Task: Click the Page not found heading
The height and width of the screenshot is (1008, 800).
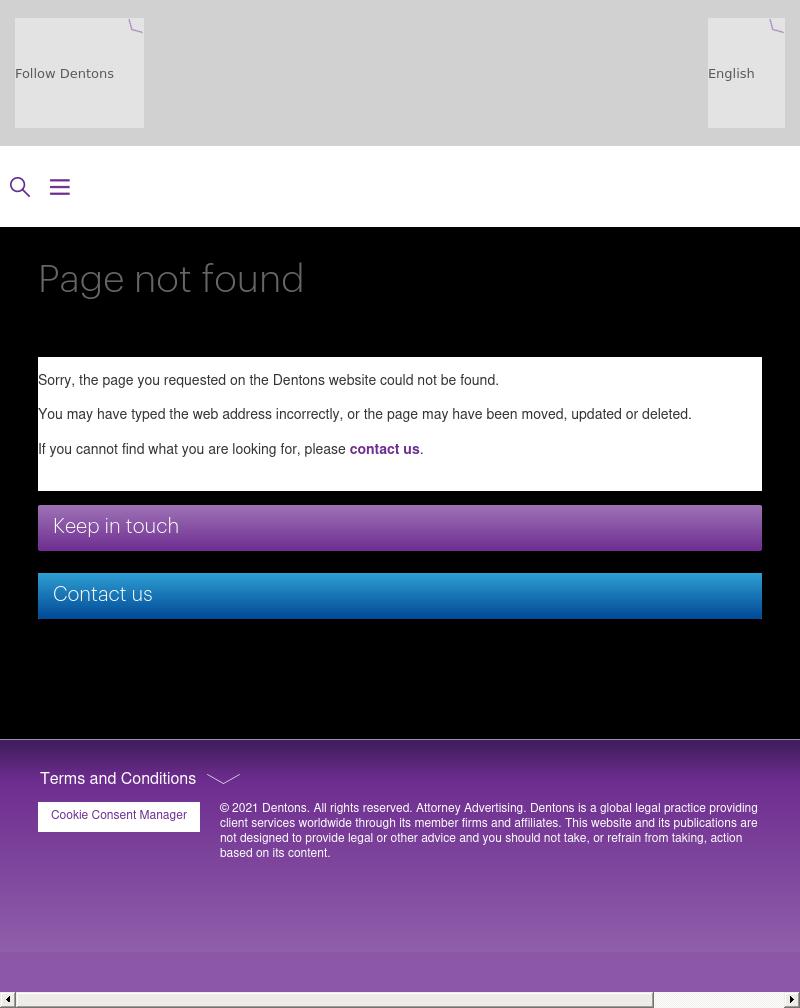Action: tap(171, 280)
